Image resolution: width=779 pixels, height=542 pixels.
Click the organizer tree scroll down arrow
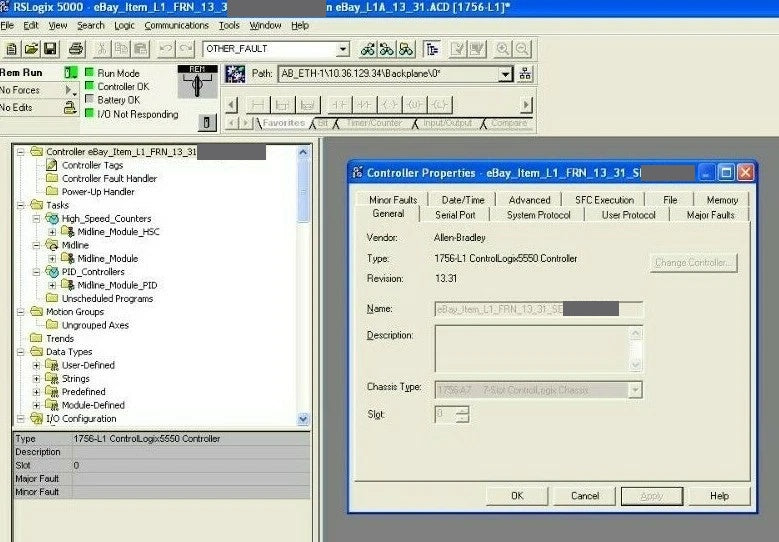click(x=303, y=419)
